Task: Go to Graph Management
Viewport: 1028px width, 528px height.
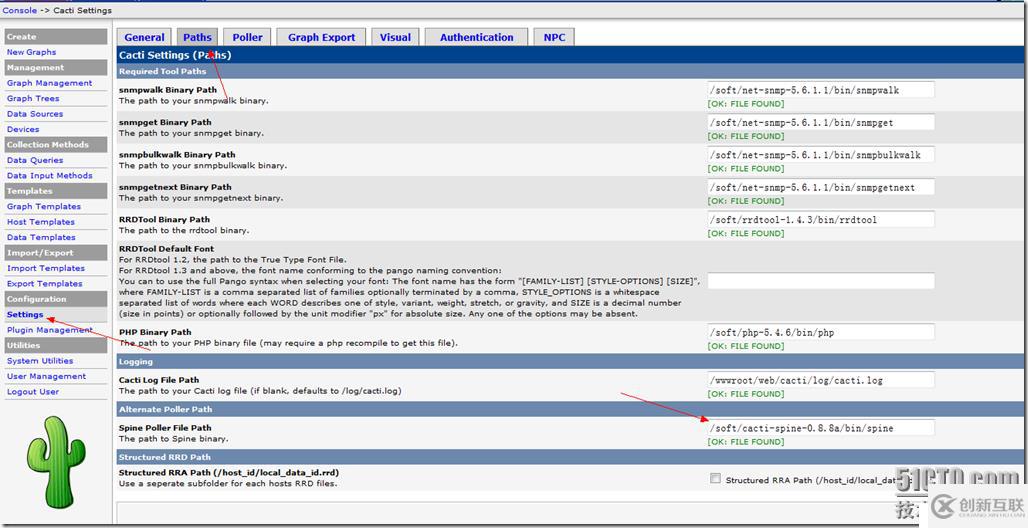Action: 49,83
